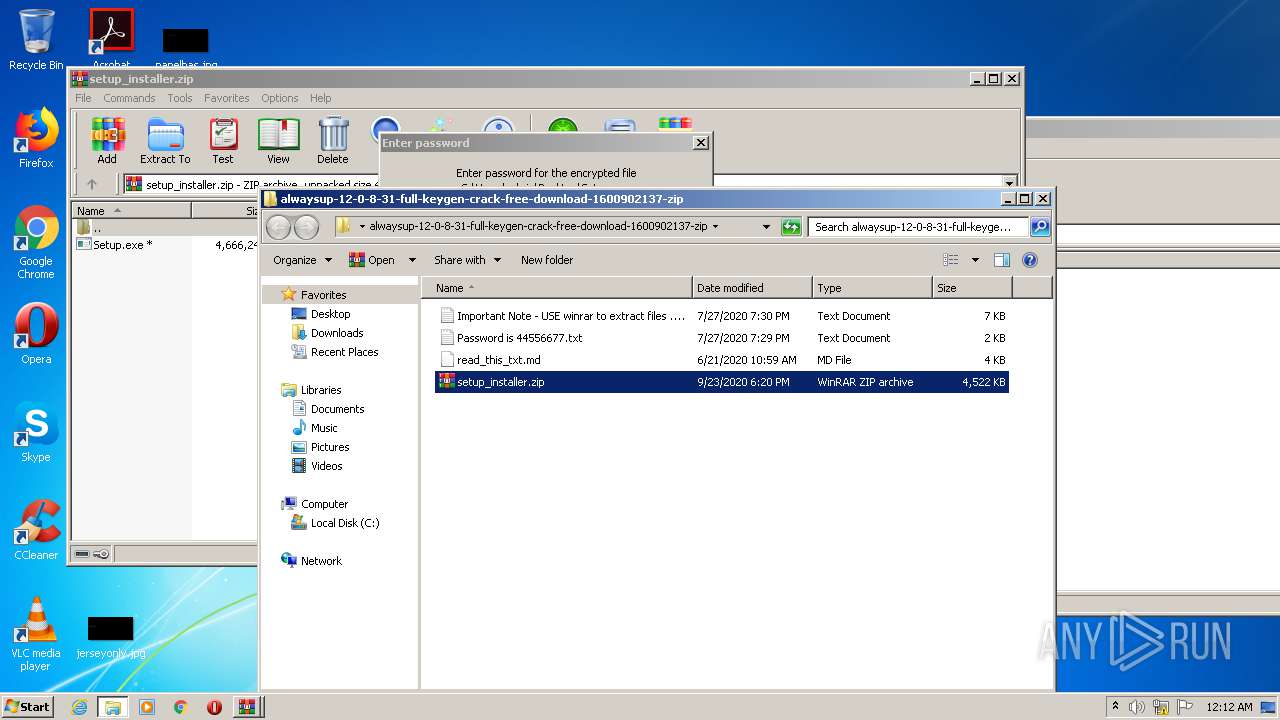
Task: Open Windows Media Player from taskbar
Action: 147,707
